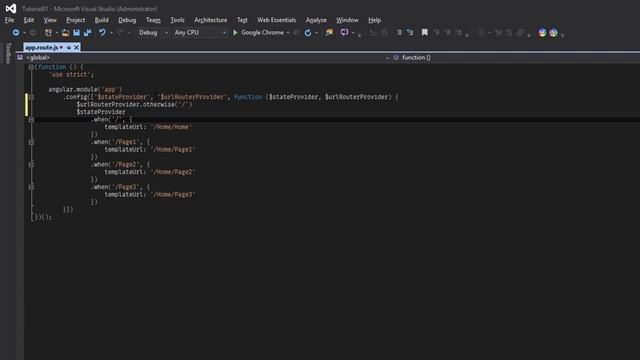The width and height of the screenshot is (640, 360).
Task: Click templateUrl '/Home/Page1' text
Action: click(150, 149)
